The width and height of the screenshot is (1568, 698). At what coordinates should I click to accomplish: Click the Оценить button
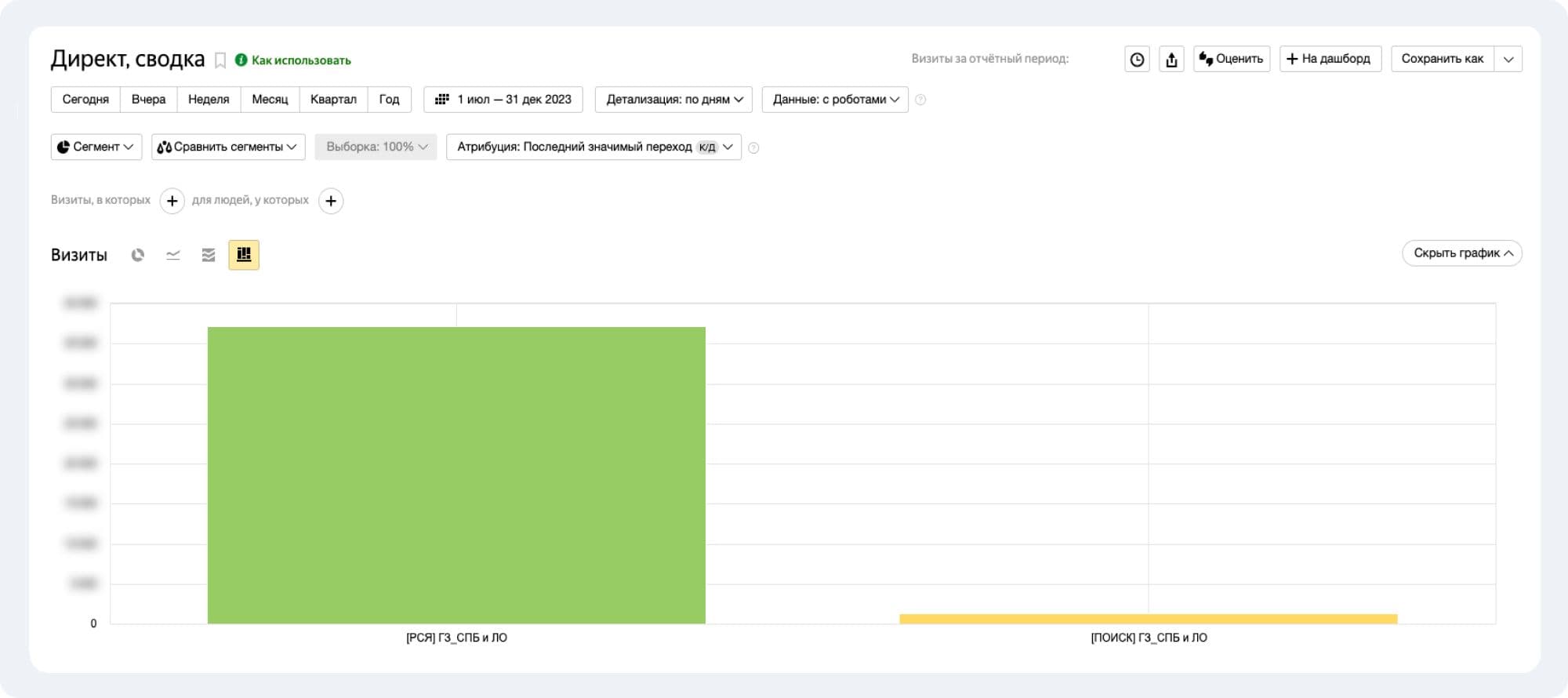pos(1232,59)
